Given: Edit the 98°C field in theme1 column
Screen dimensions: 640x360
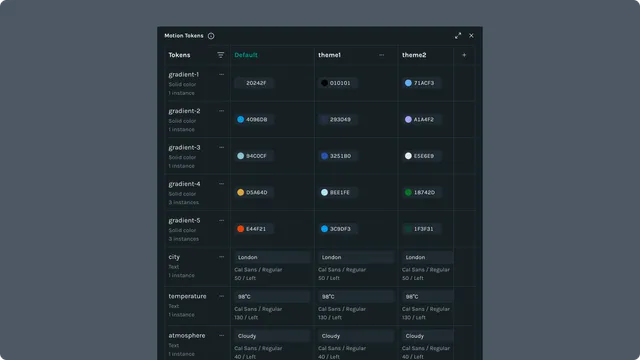Looking at the screenshot, I should coord(356,297).
